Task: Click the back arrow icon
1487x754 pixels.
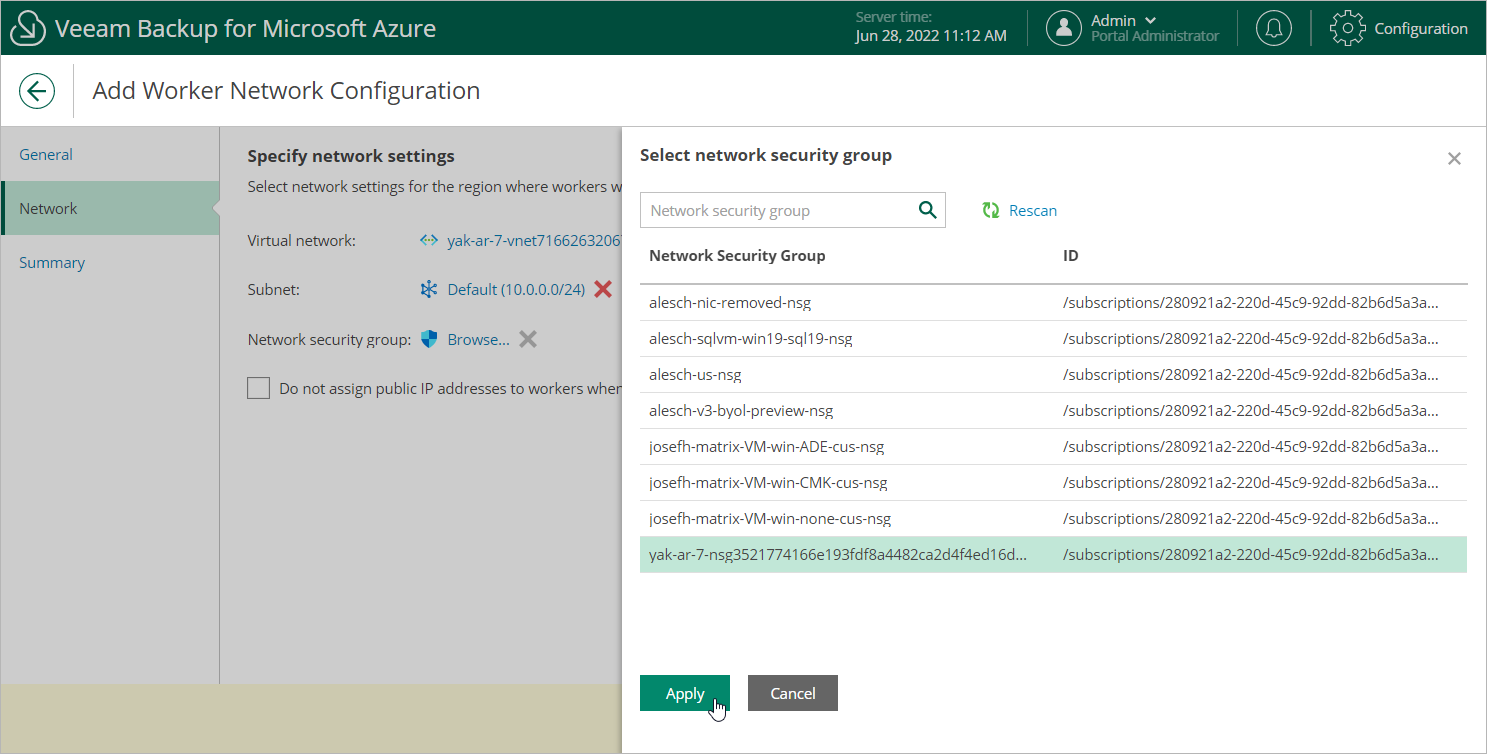Action: [37, 92]
